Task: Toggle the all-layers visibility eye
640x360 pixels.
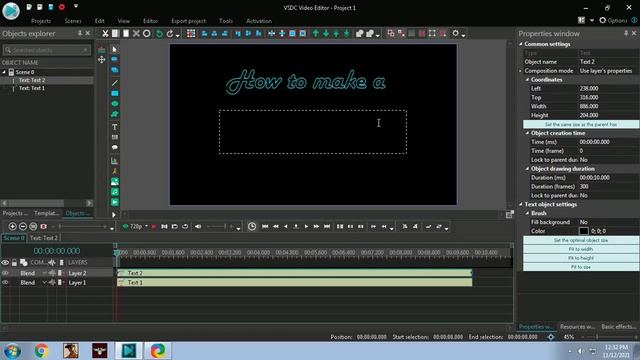Action: click(5, 262)
